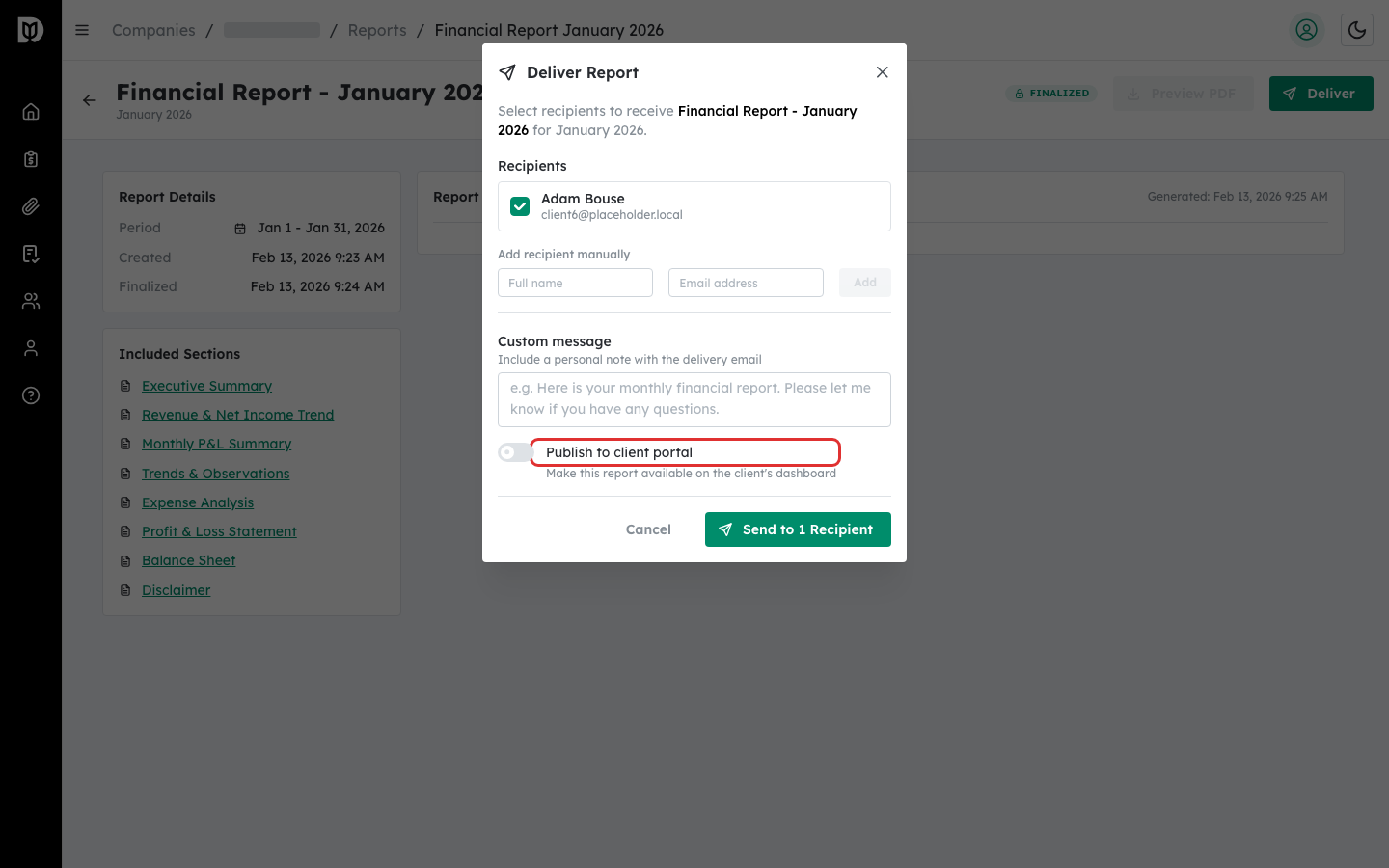View the profile person icon in sidebar
Image resolution: width=1389 pixels, height=868 pixels.
point(31,347)
